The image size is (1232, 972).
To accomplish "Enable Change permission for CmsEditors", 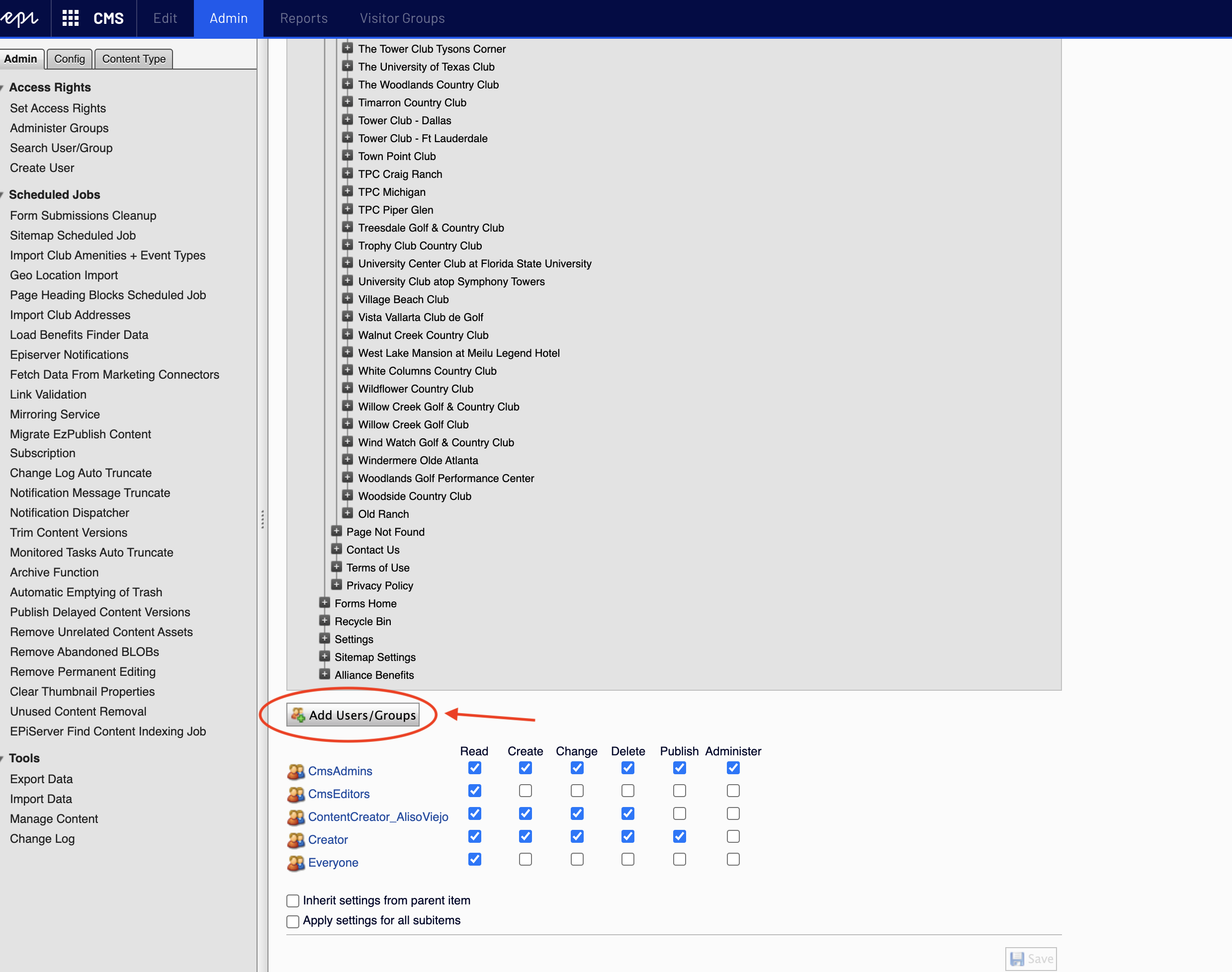I will click(x=577, y=791).
